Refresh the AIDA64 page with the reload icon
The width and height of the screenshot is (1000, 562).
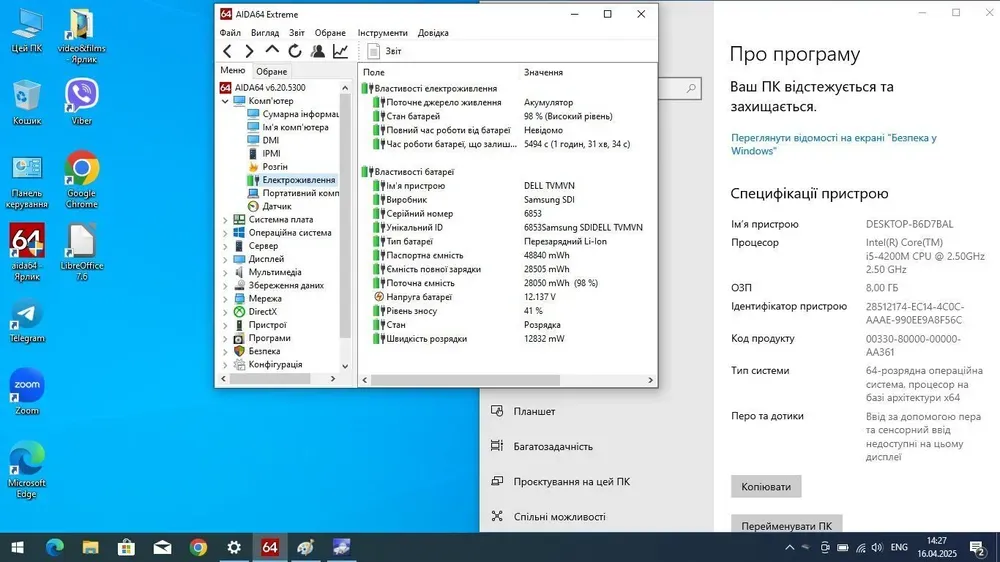pos(295,51)
